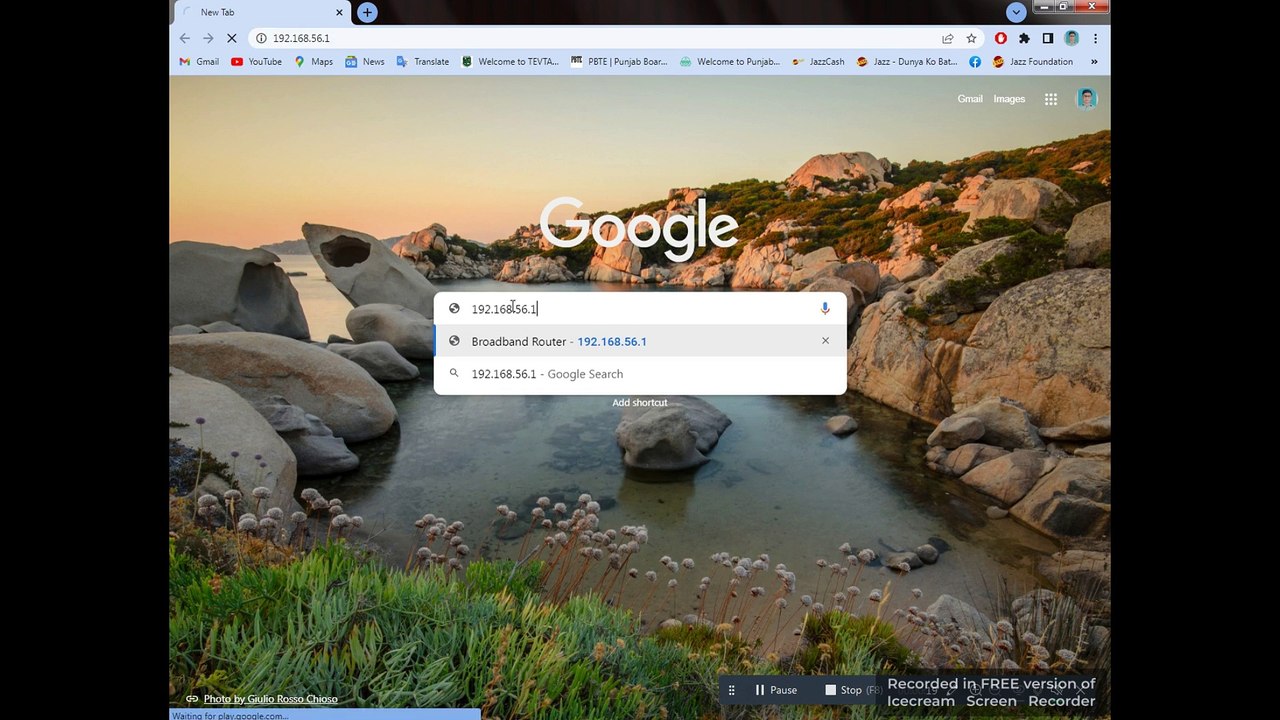Open the Welcome to Punjab bookmark
1280x720 pixels.
730,61
